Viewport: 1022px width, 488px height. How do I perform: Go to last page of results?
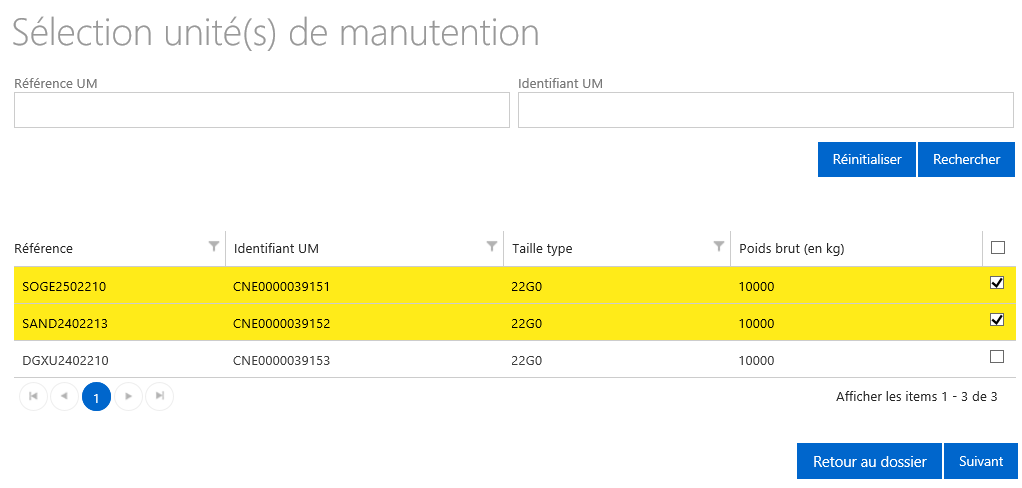(x=160, y=396)
